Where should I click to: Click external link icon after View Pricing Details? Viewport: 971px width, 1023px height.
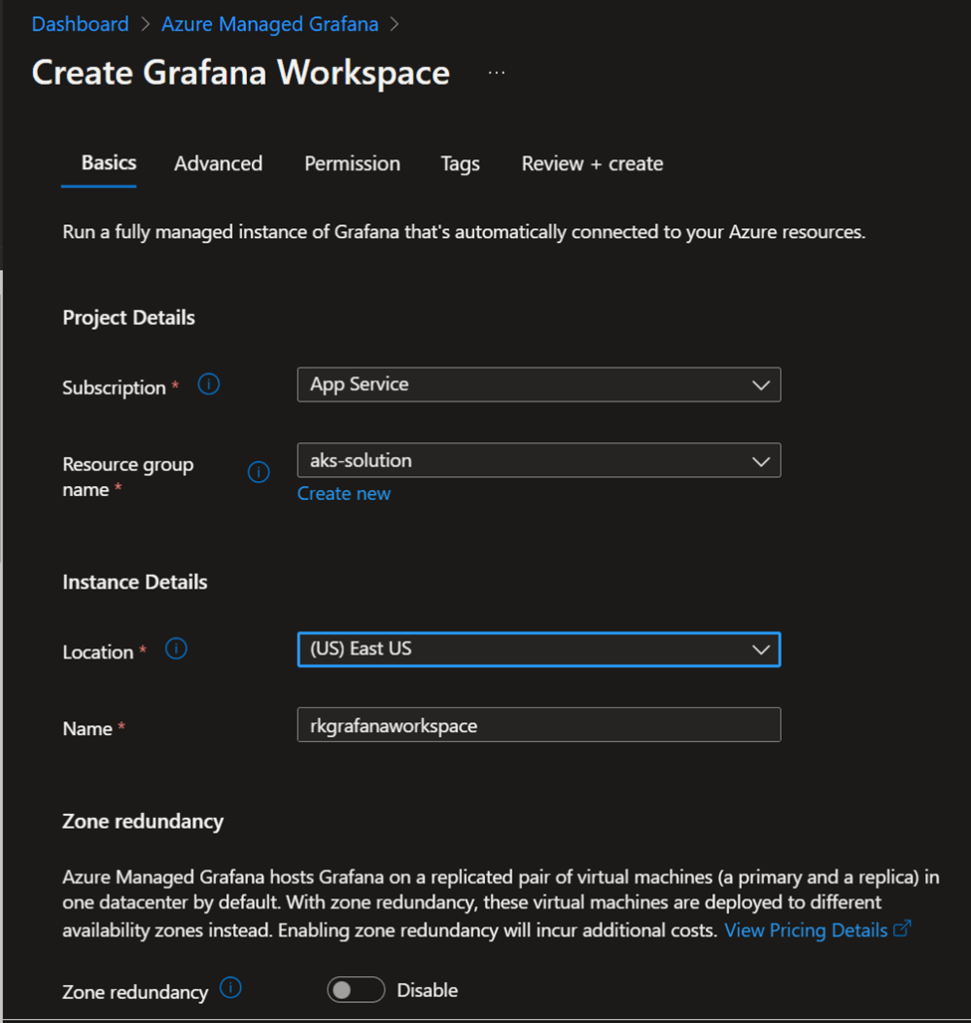click(x=902, y=929)
